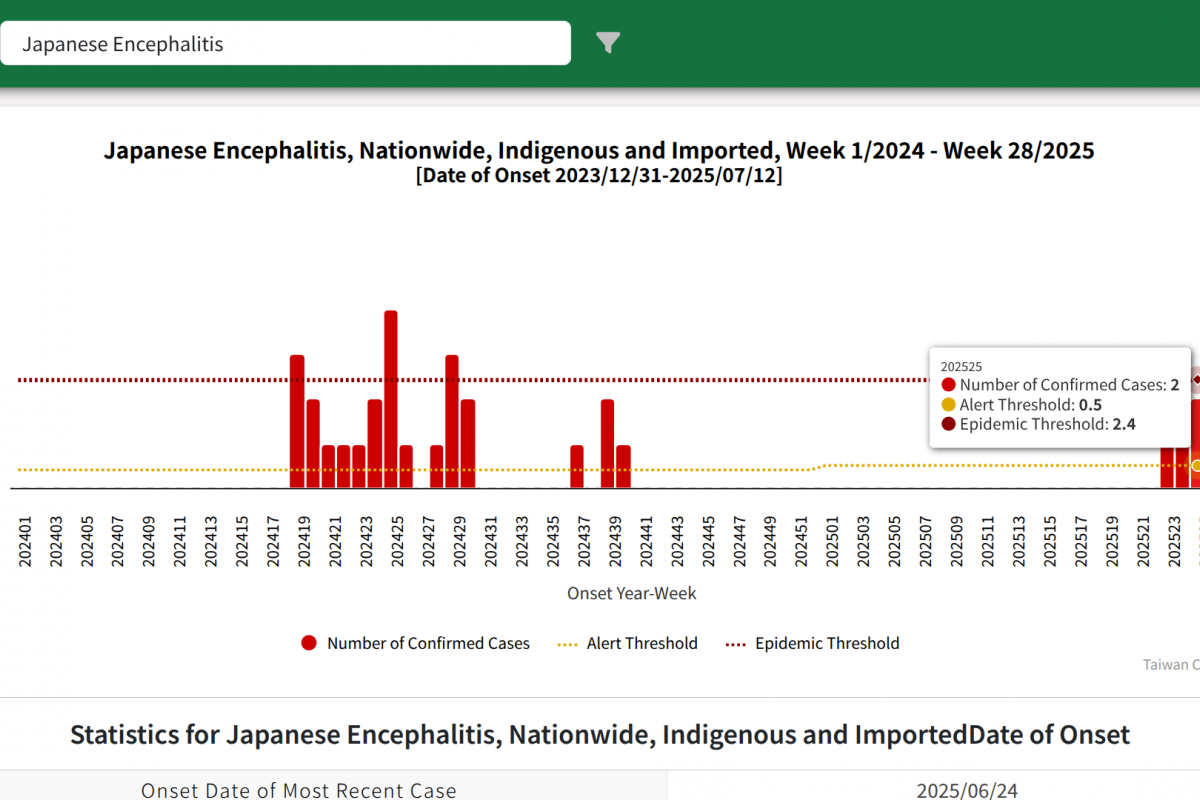The width and height of the screenshot is (1200, 800).
Task: Click the chart title Japanese Encephalitis, Nationwide
Action: point(599,151)
